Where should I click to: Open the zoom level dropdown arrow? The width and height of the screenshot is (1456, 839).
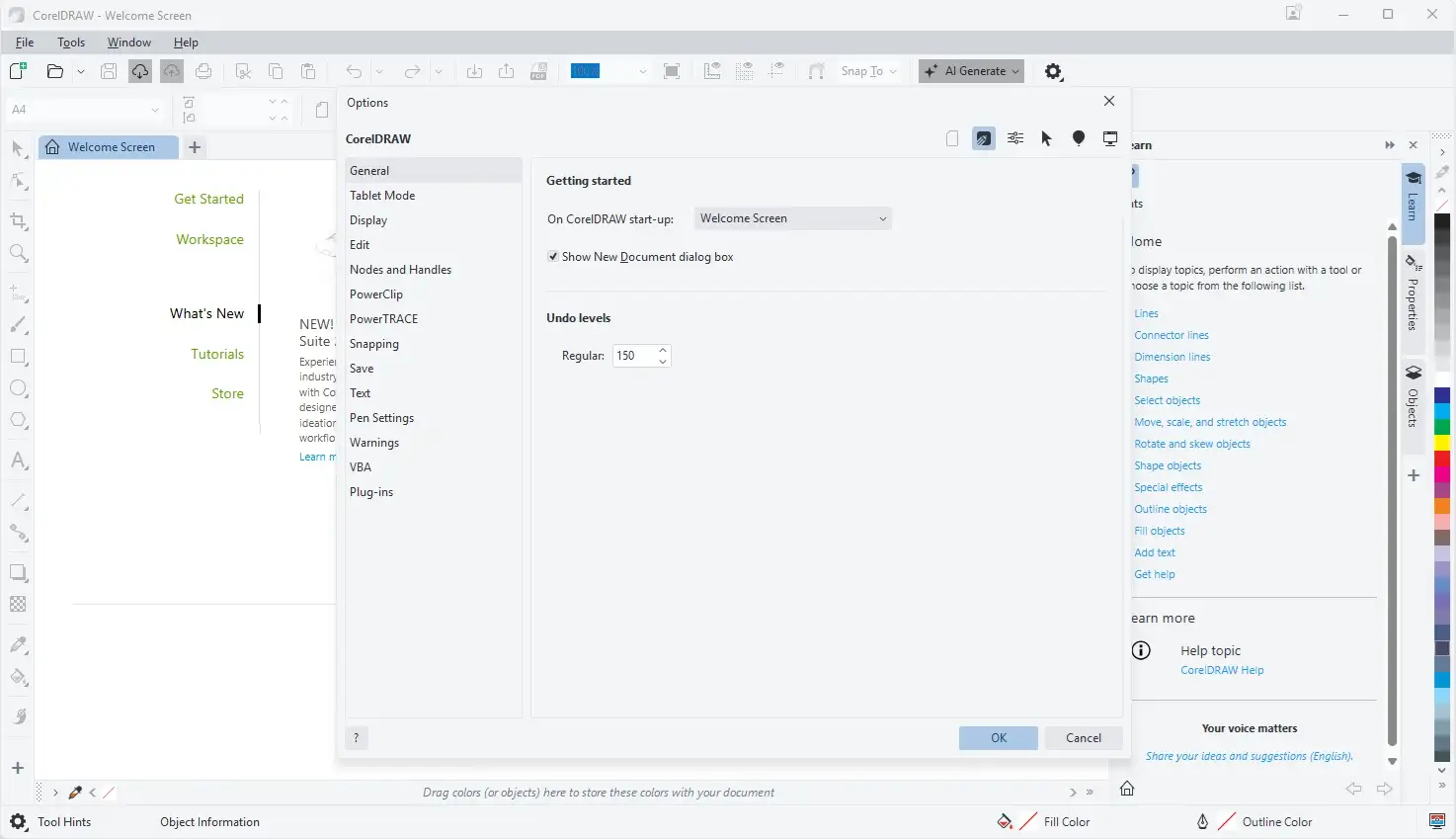[642, 71]
